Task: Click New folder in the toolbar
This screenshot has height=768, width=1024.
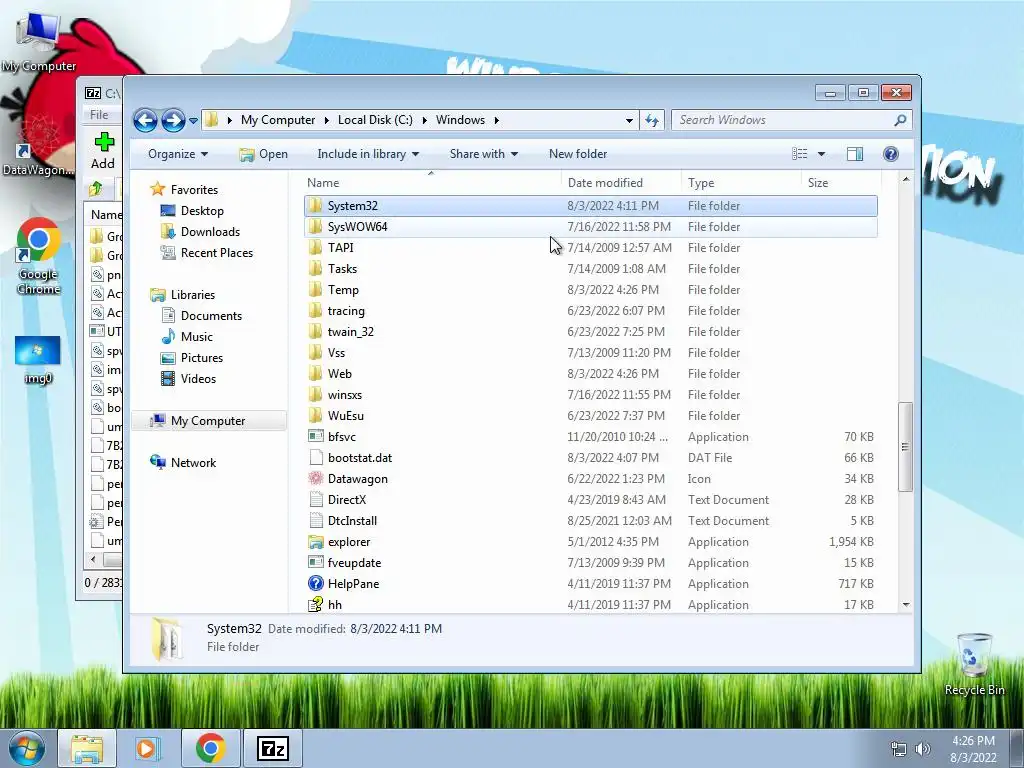Action: click(x=578, y=154)
